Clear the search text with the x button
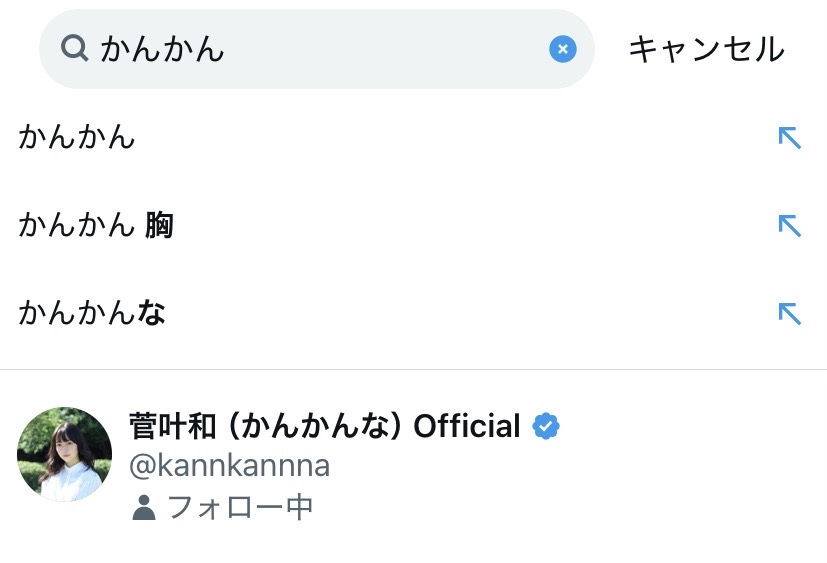 [563, 48]
